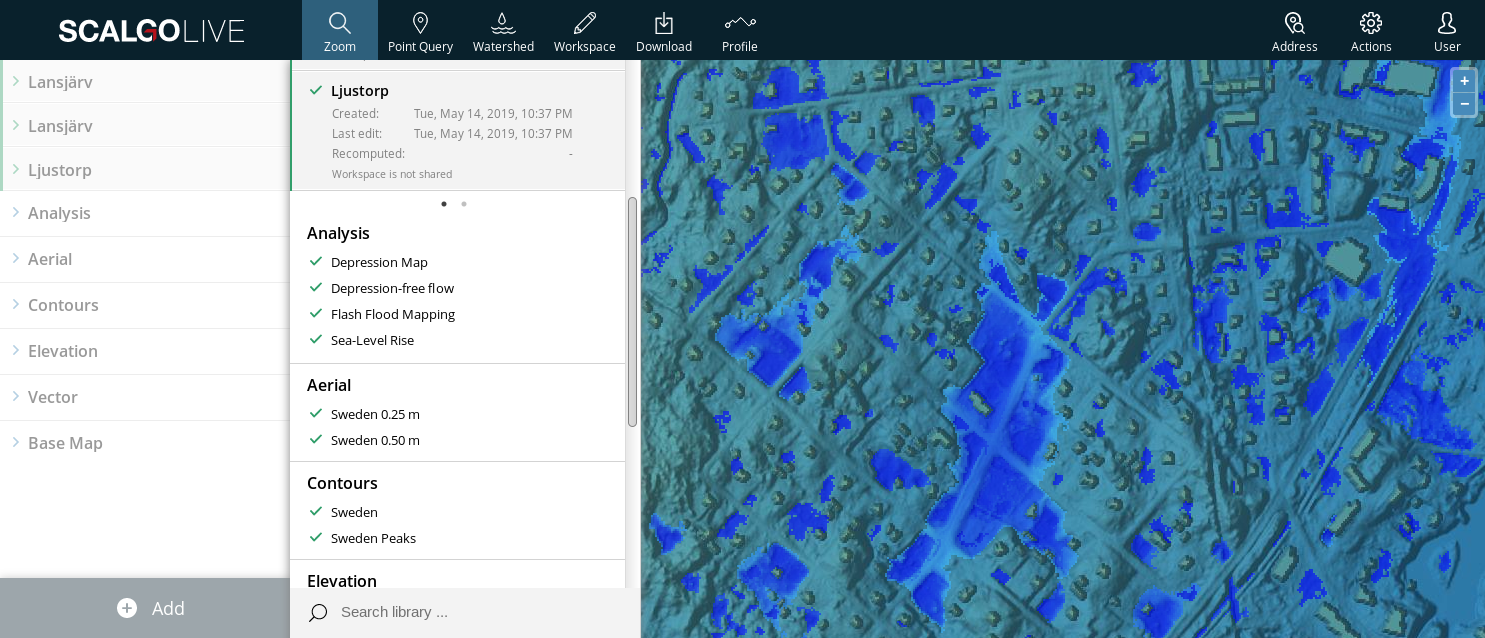Zoom in the map with plus button
1485x638 pixels.
click(x=1464, y=81)
